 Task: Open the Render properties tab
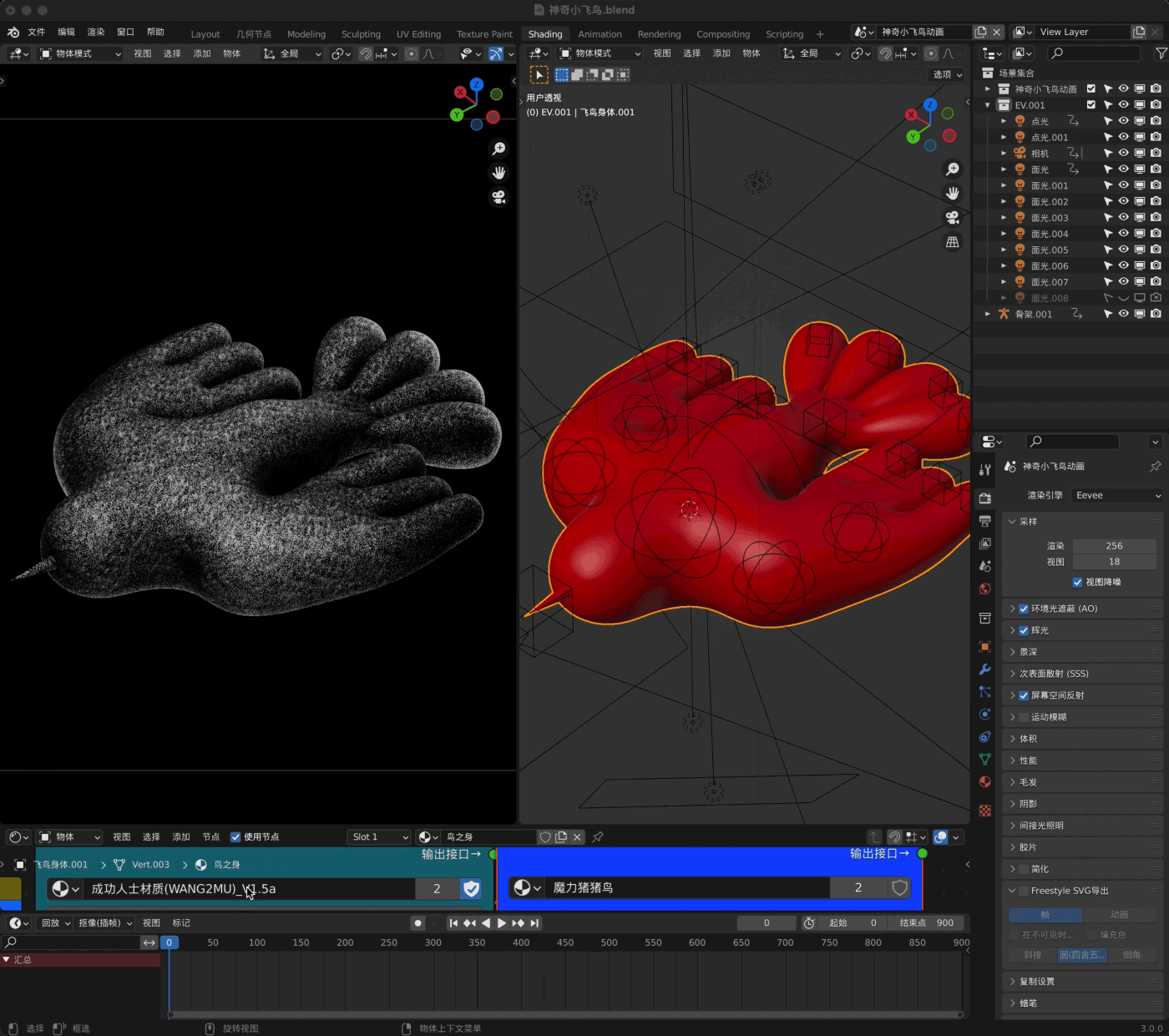(x=985, y=498)
